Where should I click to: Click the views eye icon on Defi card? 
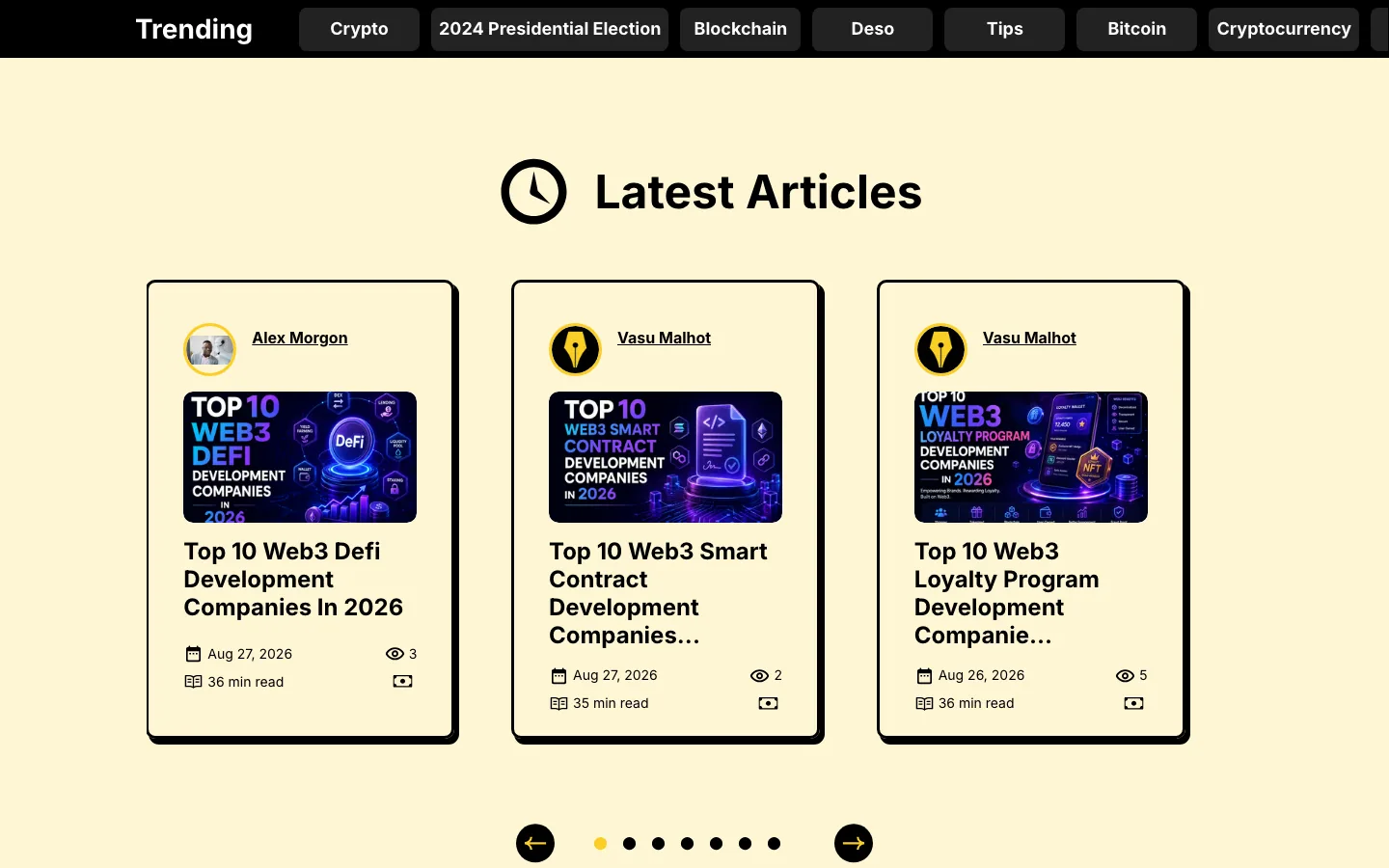click(x=395, y=654)
